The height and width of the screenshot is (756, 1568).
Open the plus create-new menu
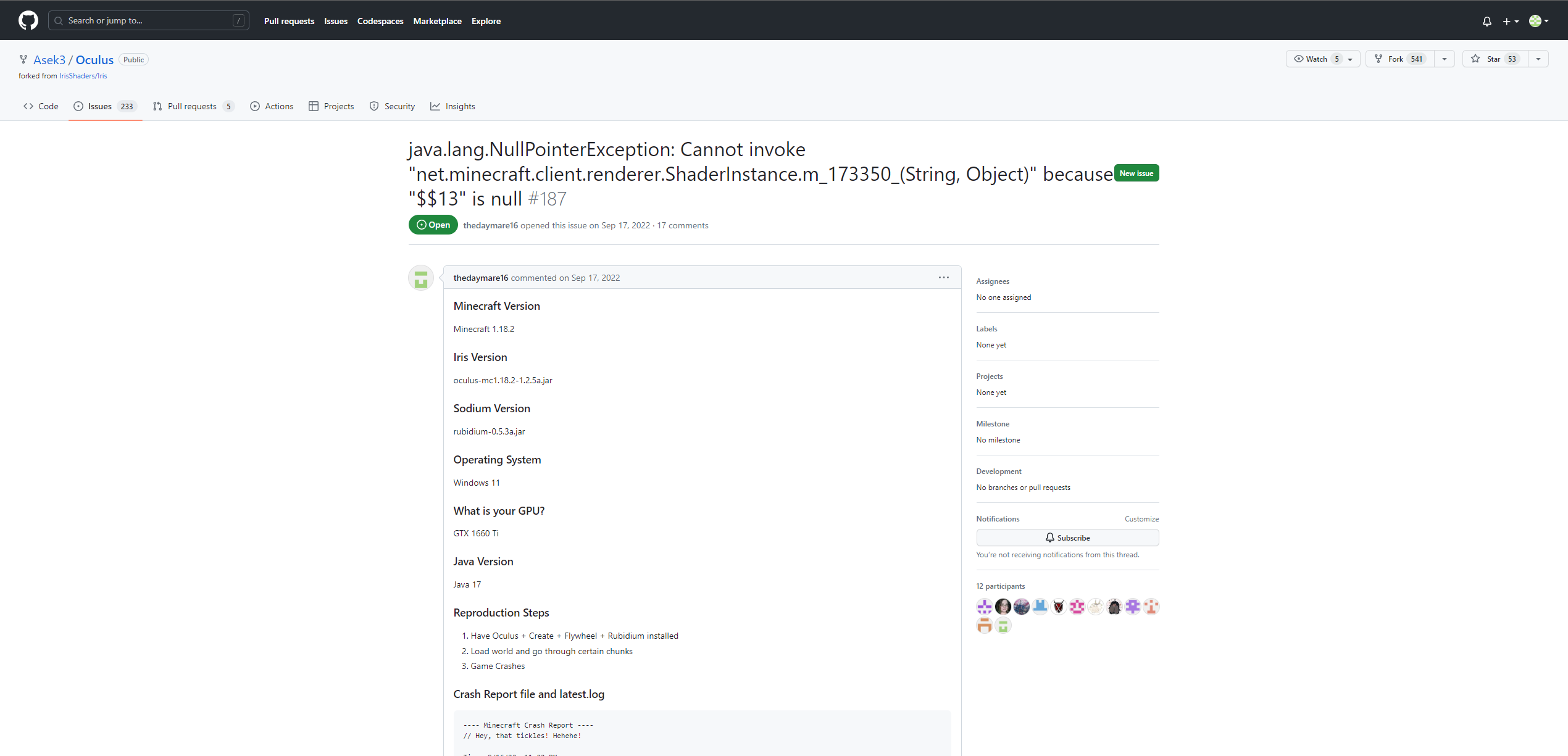[1511, 21]
